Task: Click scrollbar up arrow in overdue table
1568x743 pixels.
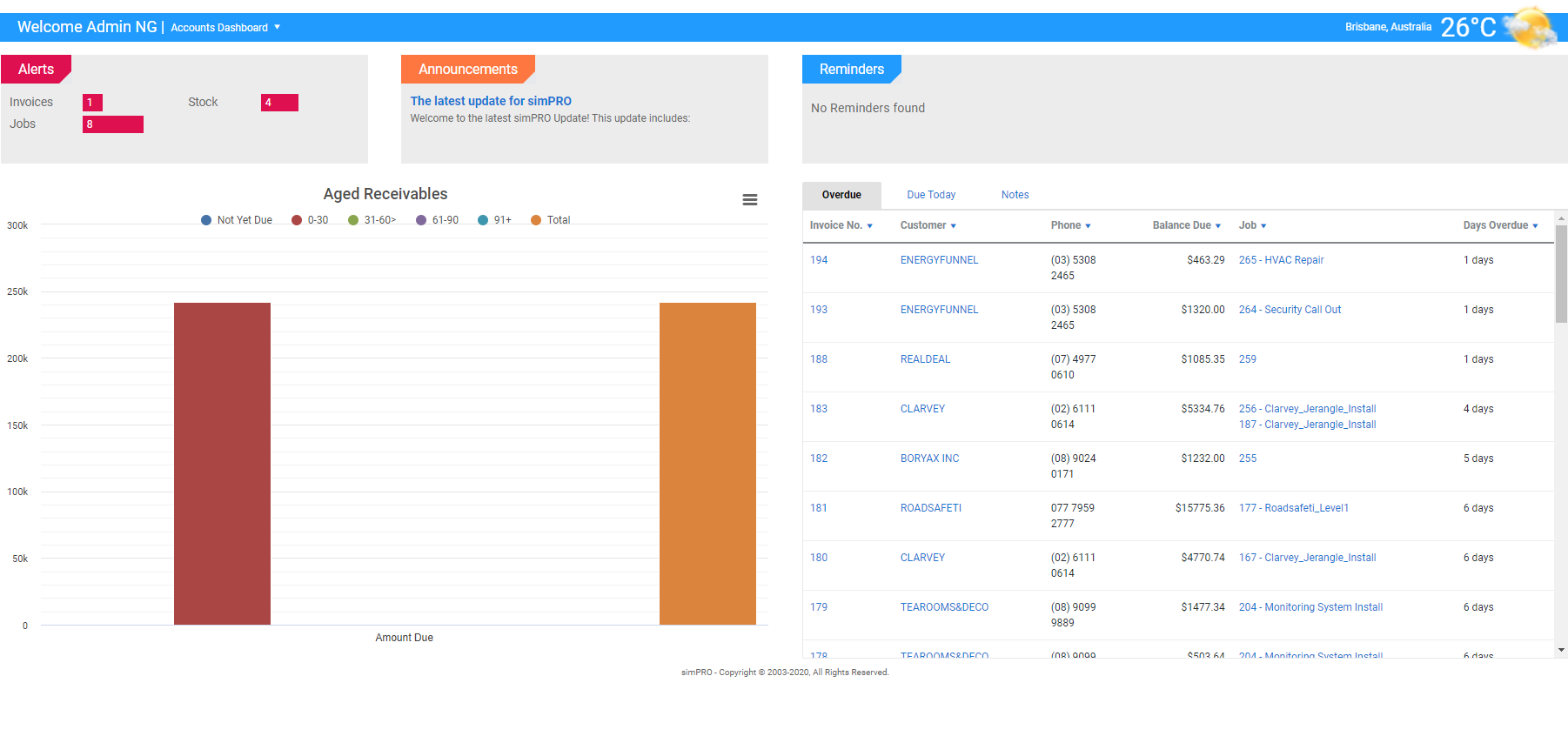Action: point(1561,218)
